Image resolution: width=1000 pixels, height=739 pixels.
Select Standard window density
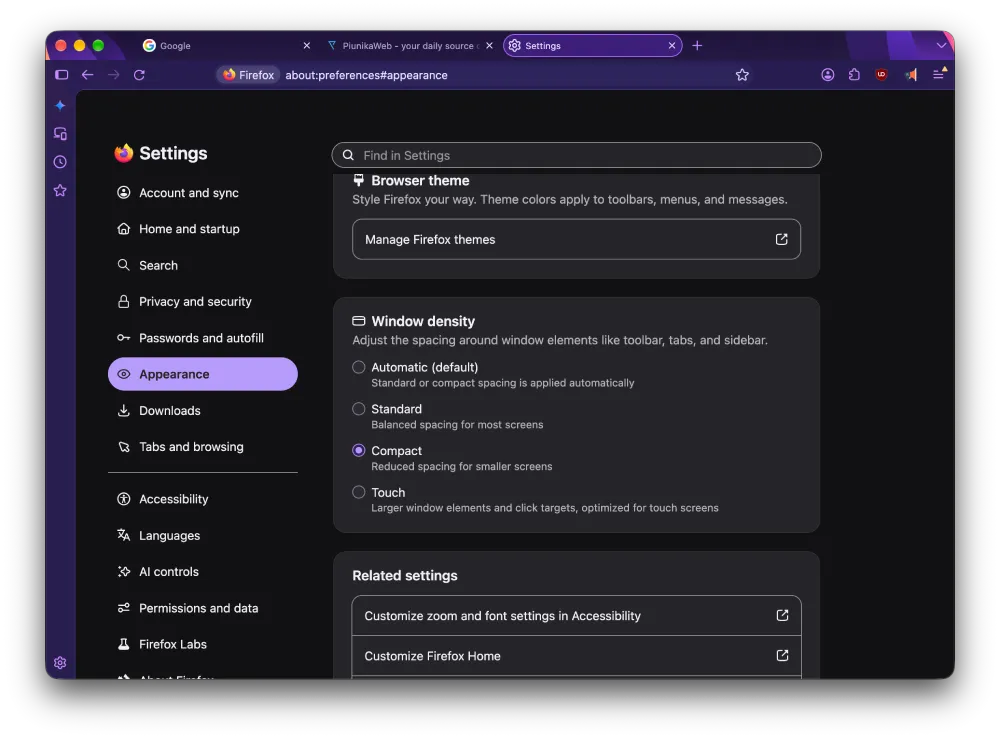pos(358,409)
